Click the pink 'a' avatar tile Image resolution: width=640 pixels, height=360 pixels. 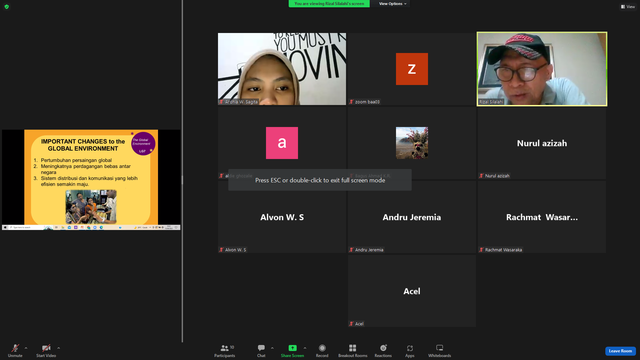(282, 143)
